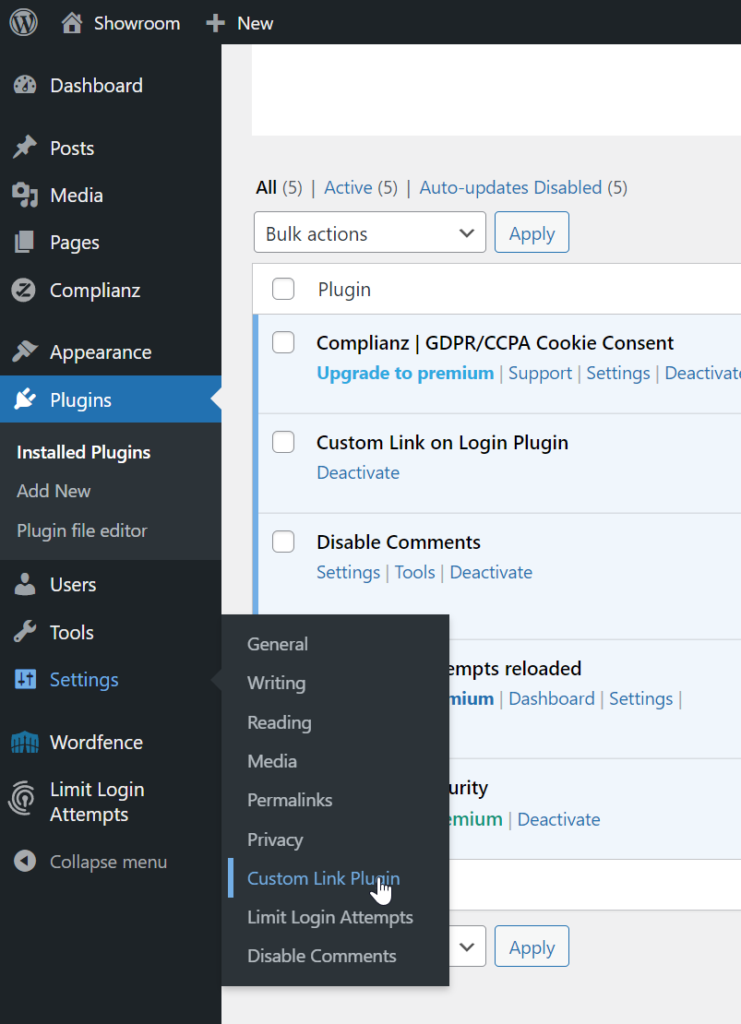This screenshot has width=741, height=1024.
Task: Open the top Bulk actions dropdown
Action: 369,233
